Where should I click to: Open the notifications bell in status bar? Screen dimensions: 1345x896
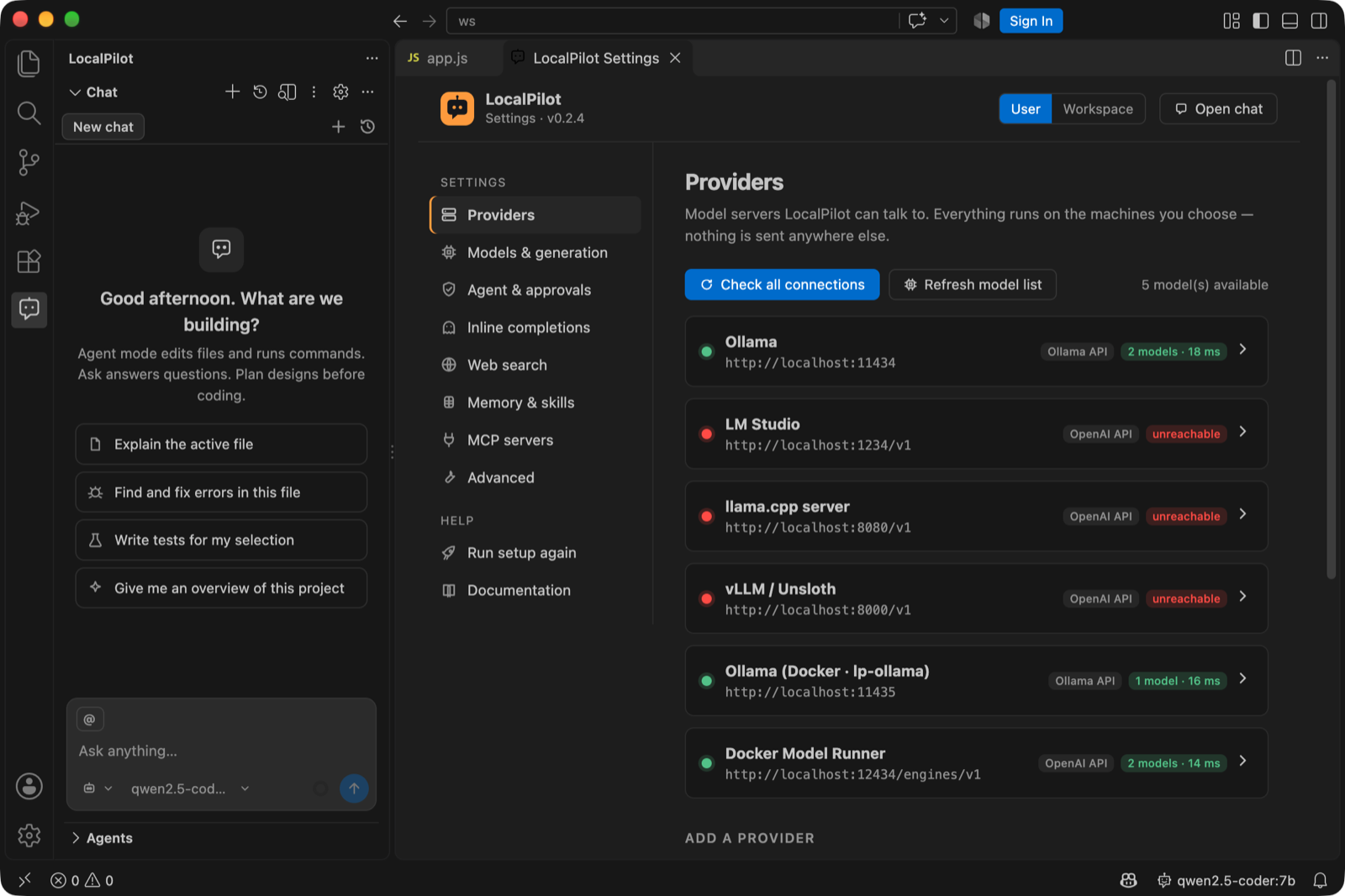pyautogui.click(x=1321, y=880)
